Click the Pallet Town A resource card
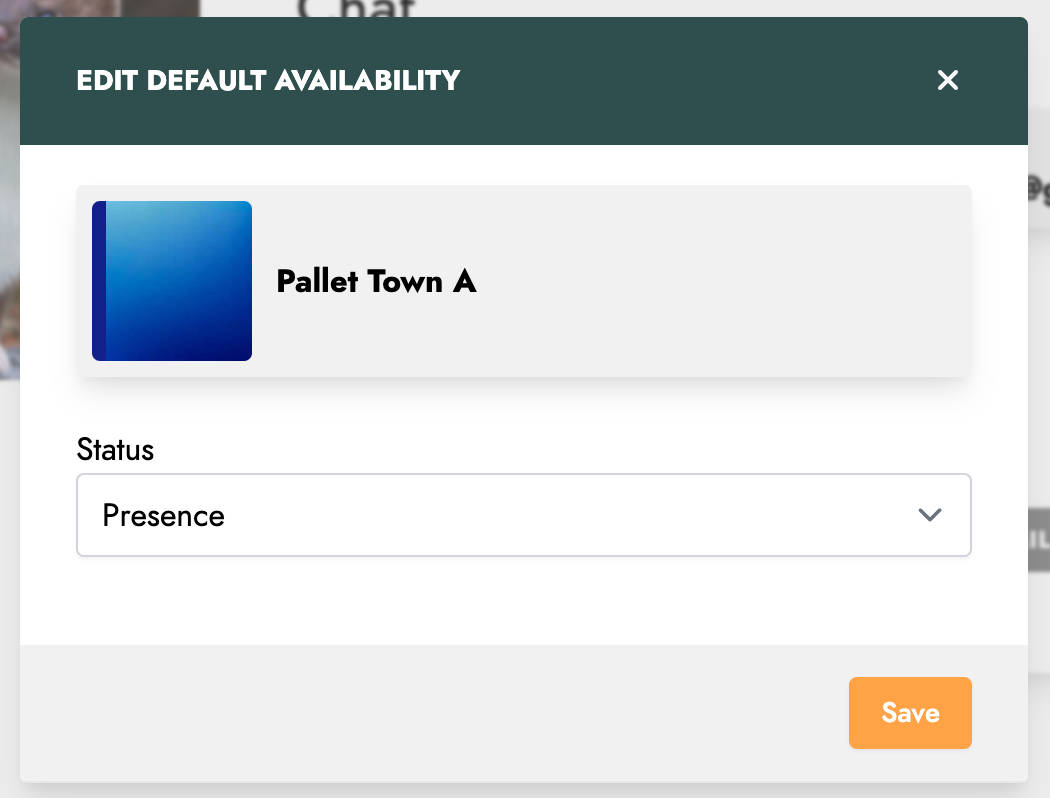1050x798 pixels. point(524,281)
